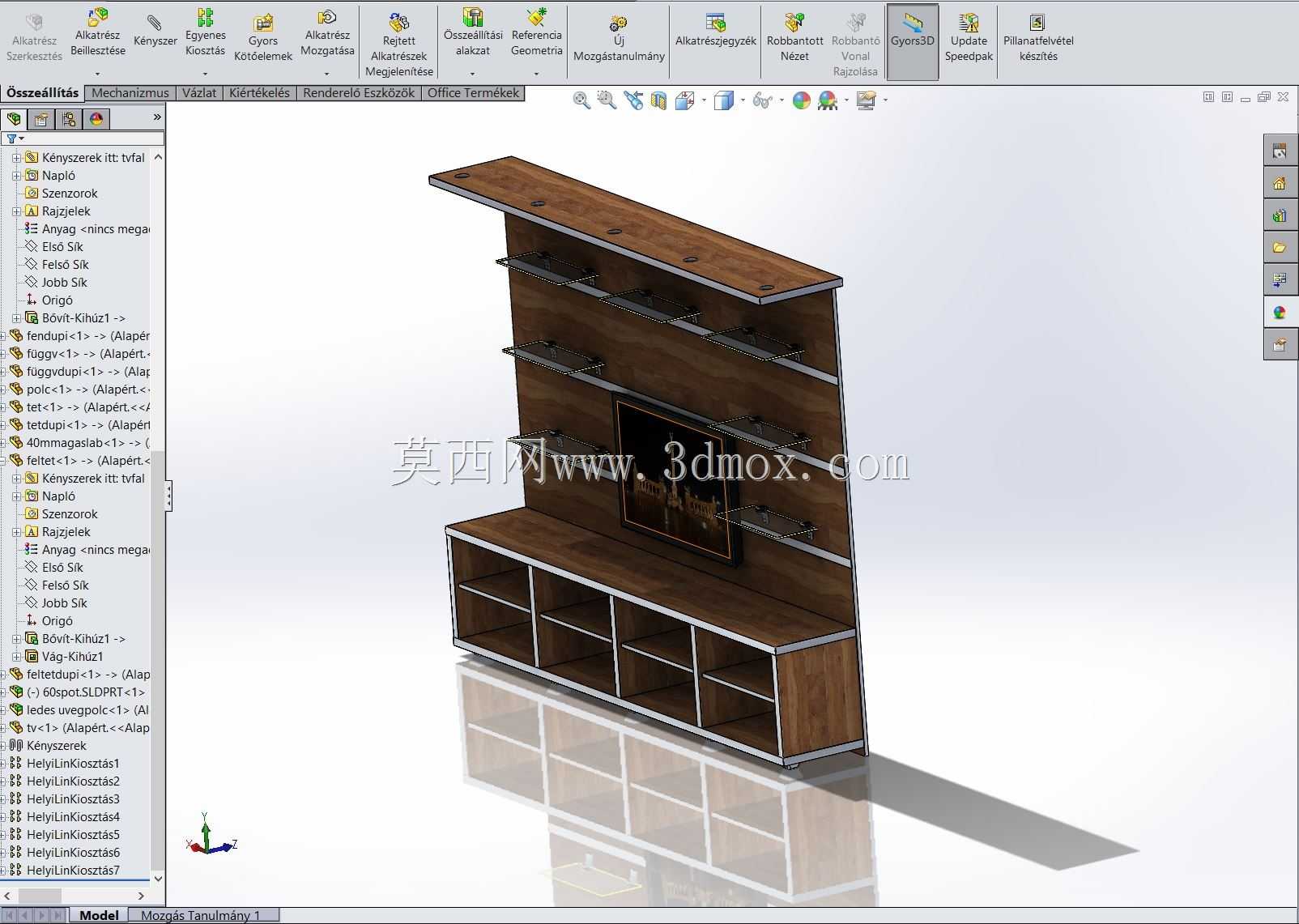1299x924 pixels.
Task: Expand the tv<1> component node
Action: pos(2,728)
